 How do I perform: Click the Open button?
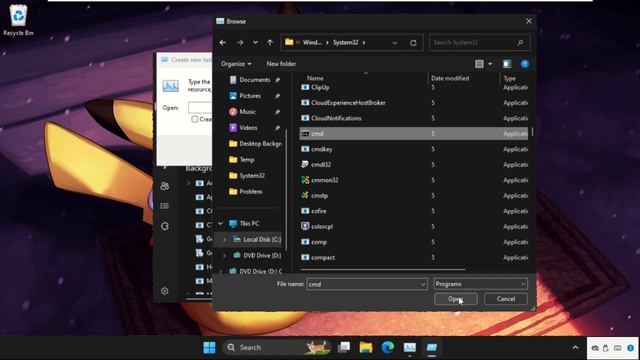pyautogui.click(x=456, y=299)
